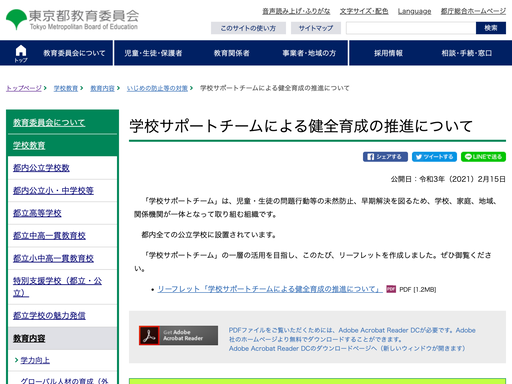Open the 文字サイズ・配色 settings link
The width and height of the screenshot is (512, 384).
(x=364, y=11)
